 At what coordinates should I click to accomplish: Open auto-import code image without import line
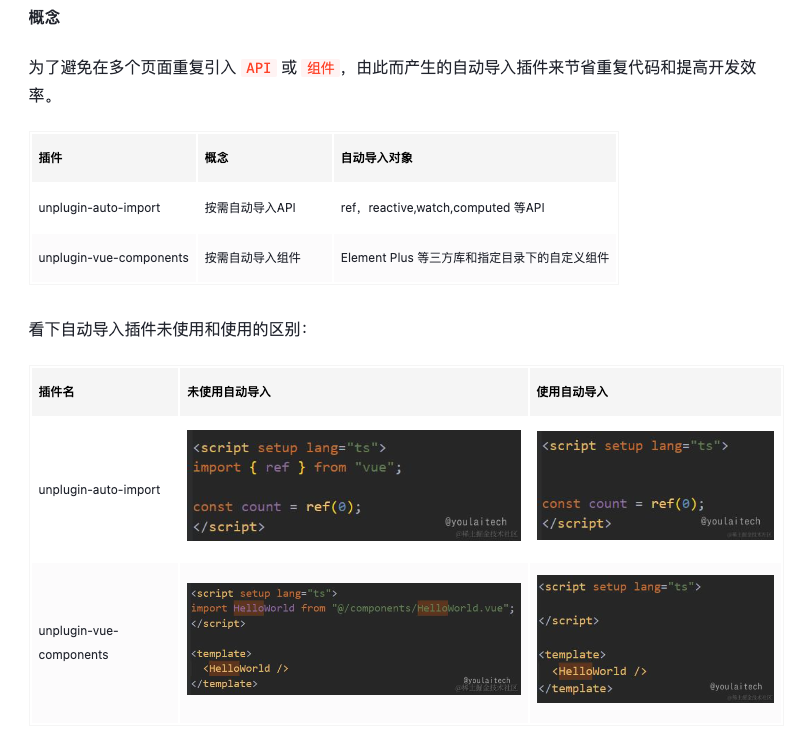pyautogui.click(x=656, y=485)
